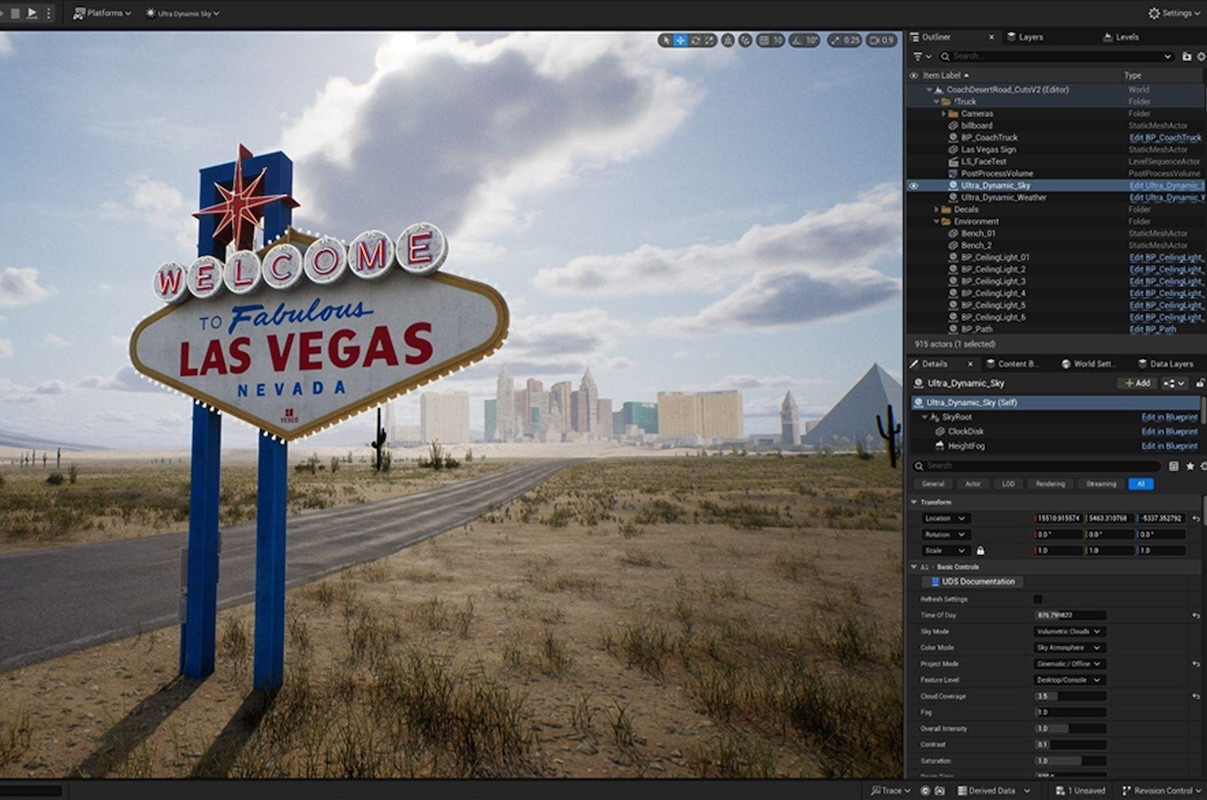Open Outliner settings gear icon

[x=1201, y=57]
